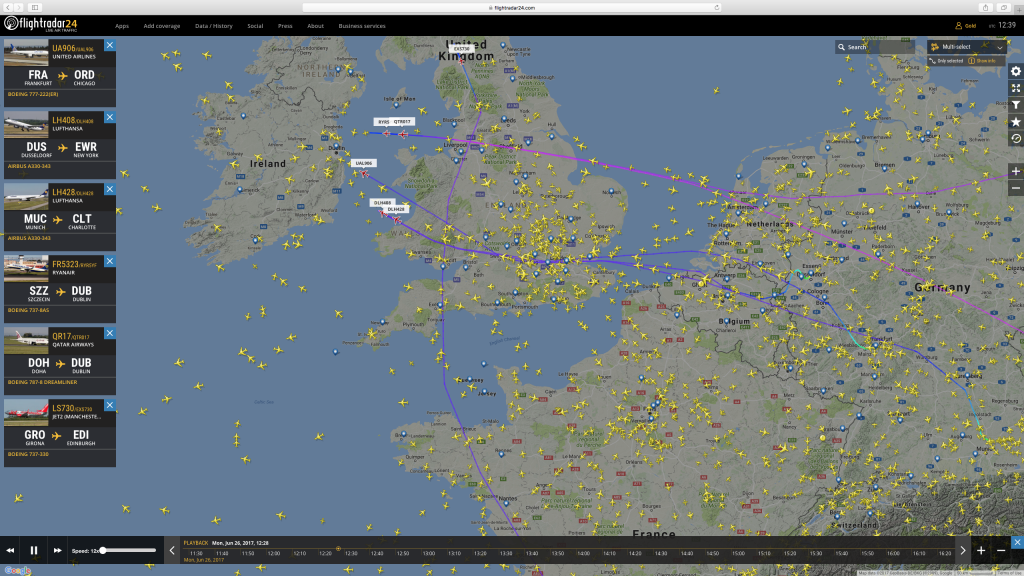
Task: Toggle Safari sidebar button
Action: pyautogui.click(x=35, y=8)
